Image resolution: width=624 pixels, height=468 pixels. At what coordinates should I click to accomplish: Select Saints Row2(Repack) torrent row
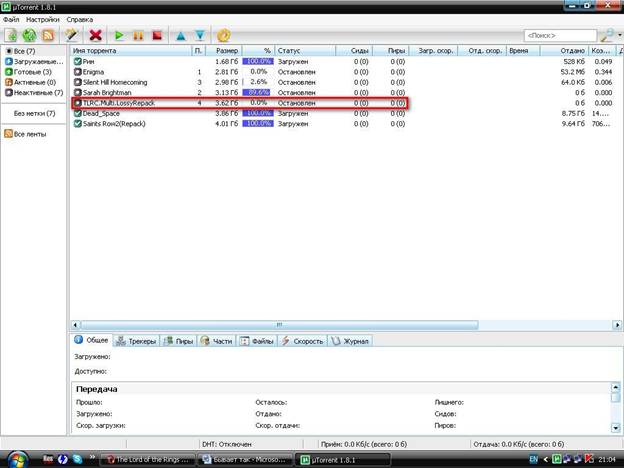(x=344, y=123)
